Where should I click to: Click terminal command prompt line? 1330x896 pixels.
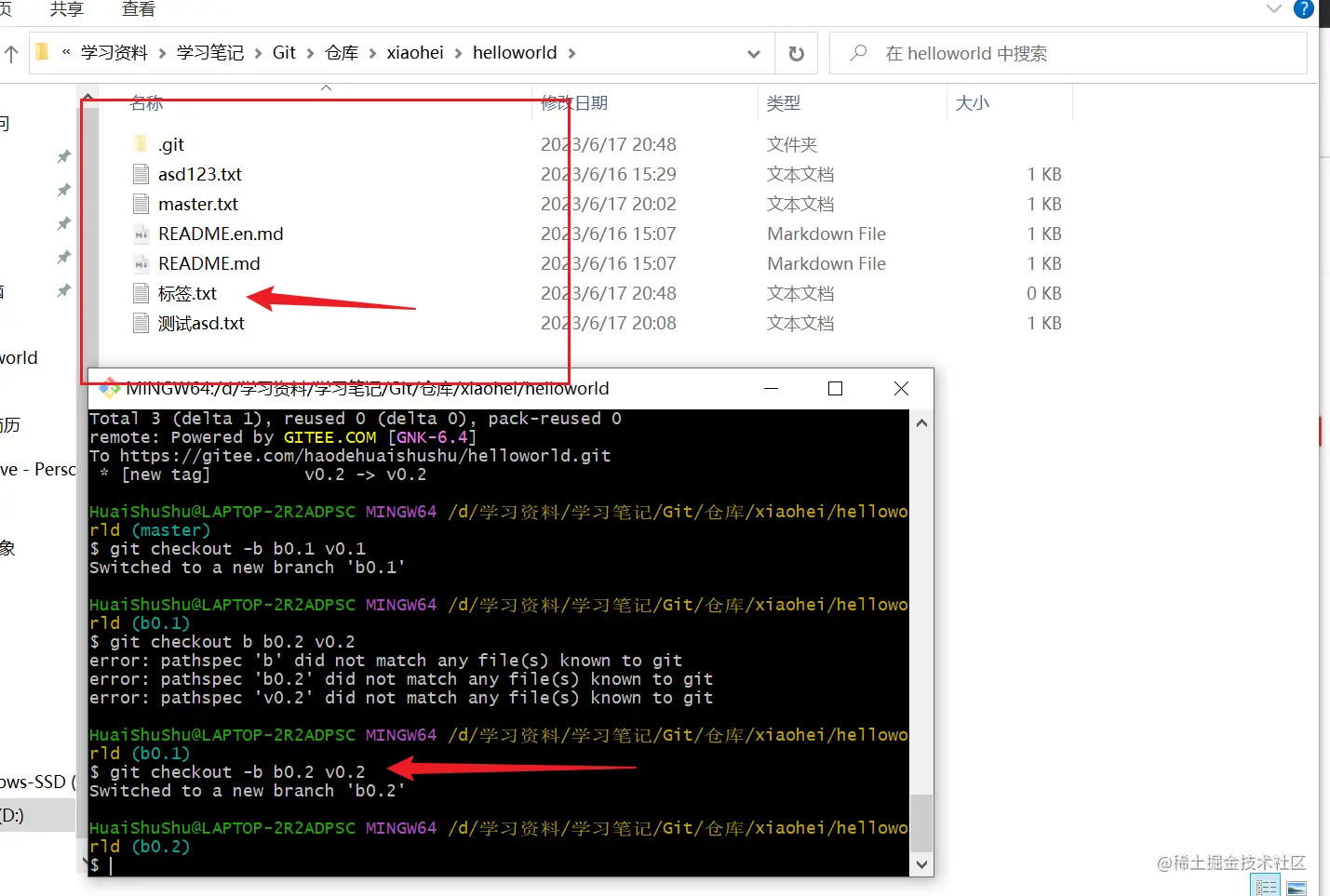pos(498,865)
